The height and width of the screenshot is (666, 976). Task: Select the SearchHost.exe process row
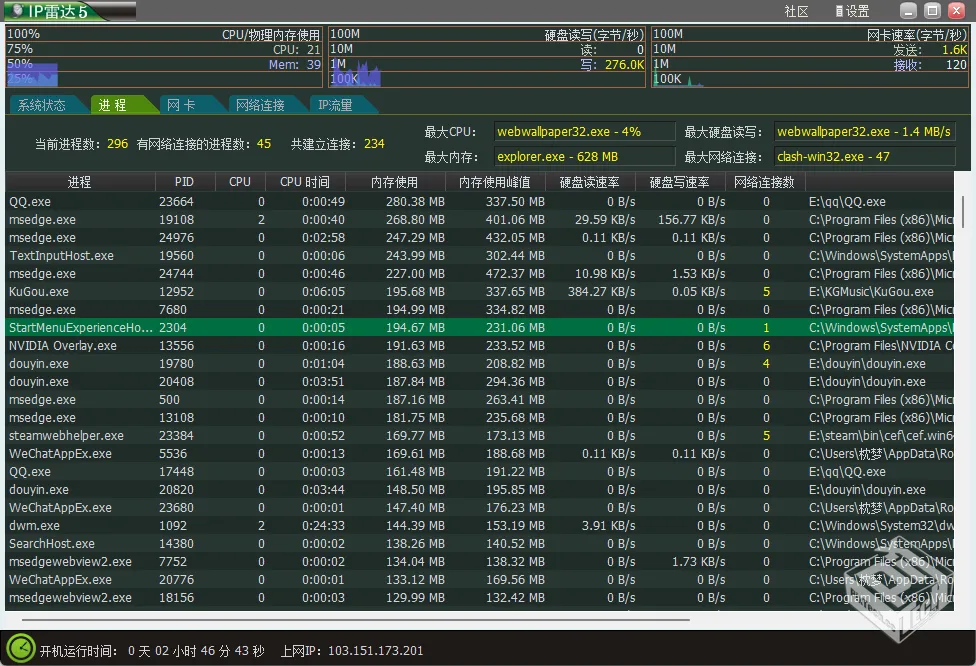coord(479,544)
